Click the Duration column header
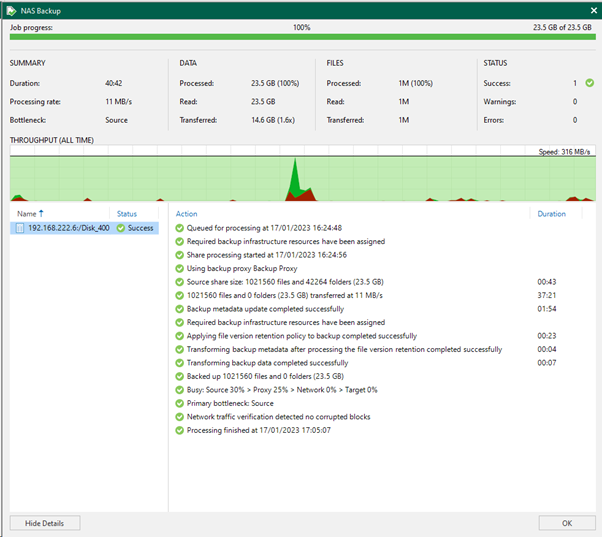Viewport: 602px width, 537px height. [x=551, y=214]
